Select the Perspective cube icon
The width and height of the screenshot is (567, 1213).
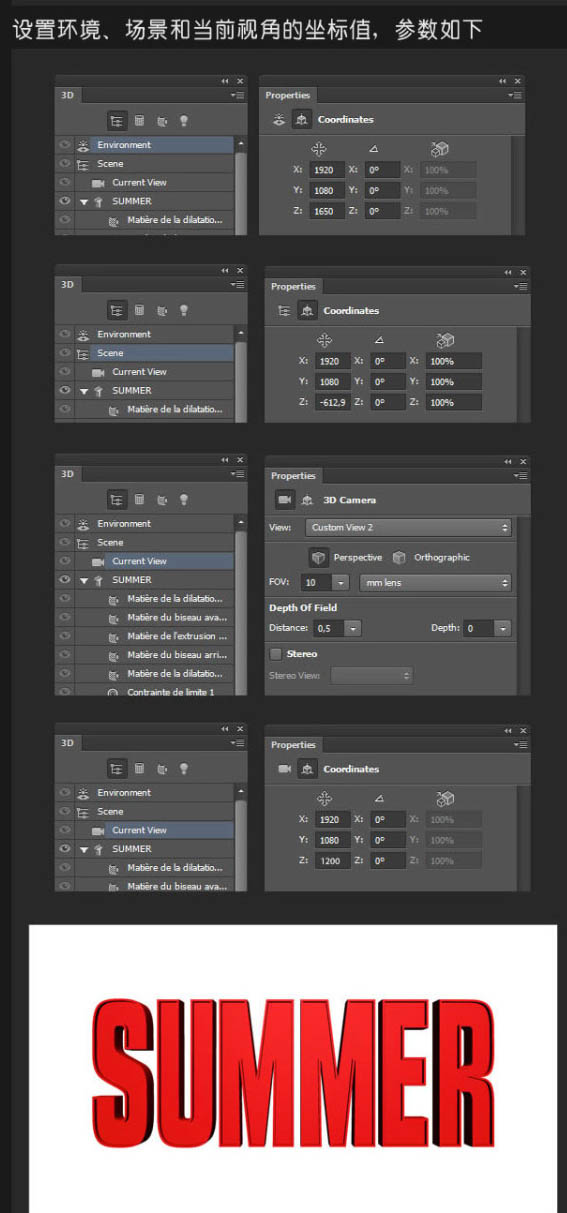318,557
